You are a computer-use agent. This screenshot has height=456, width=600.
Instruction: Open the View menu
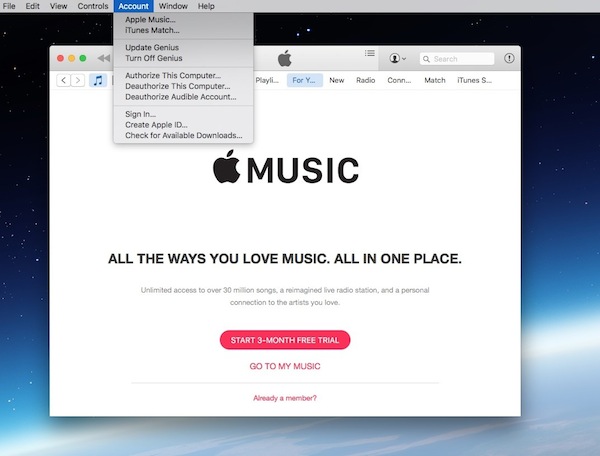pyautogui.click(x=59, y=6)
